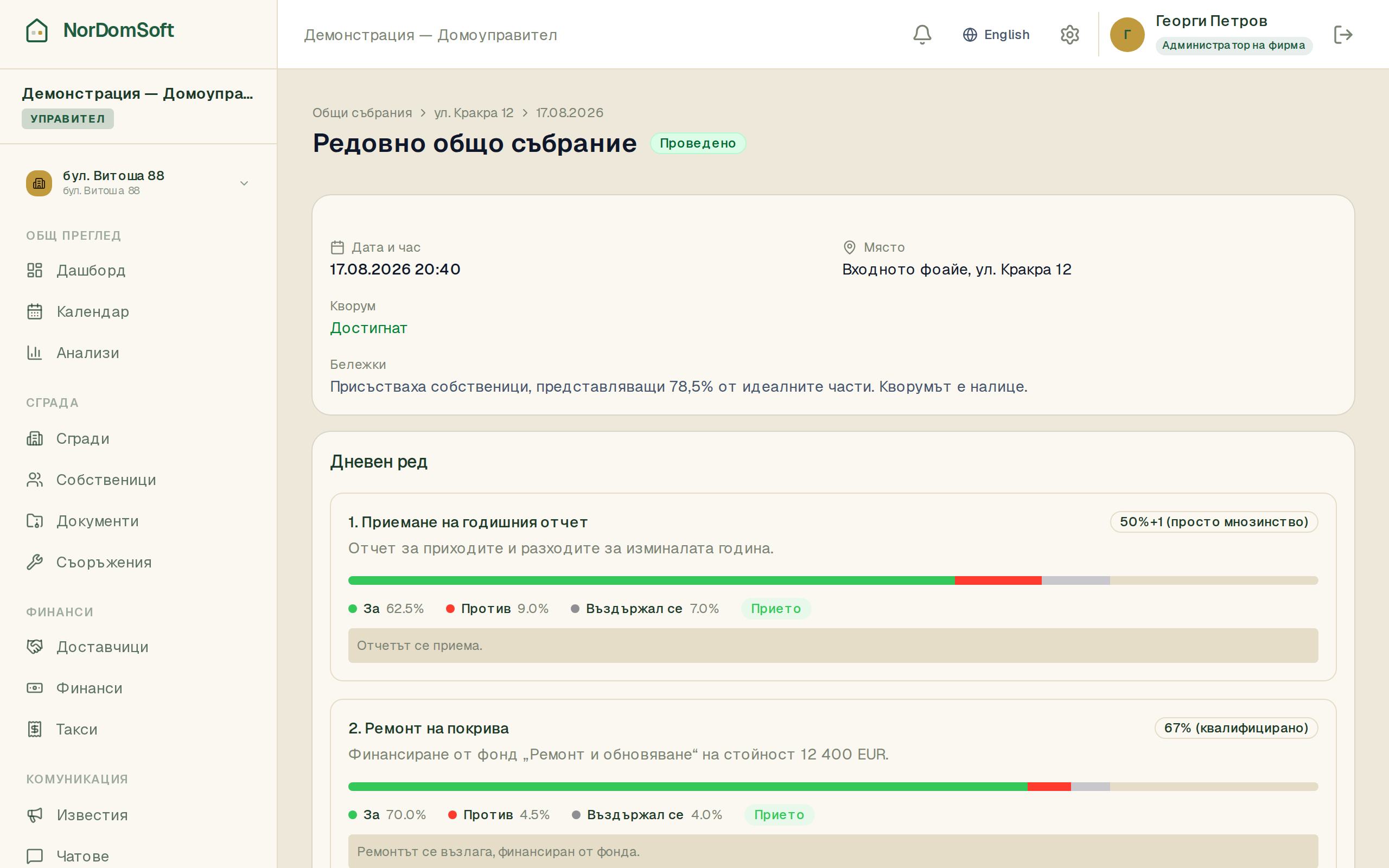The width and height of the screenshot is (1389, 868).
Task: Open Документи in the sidebar
Action: [138, 521]
